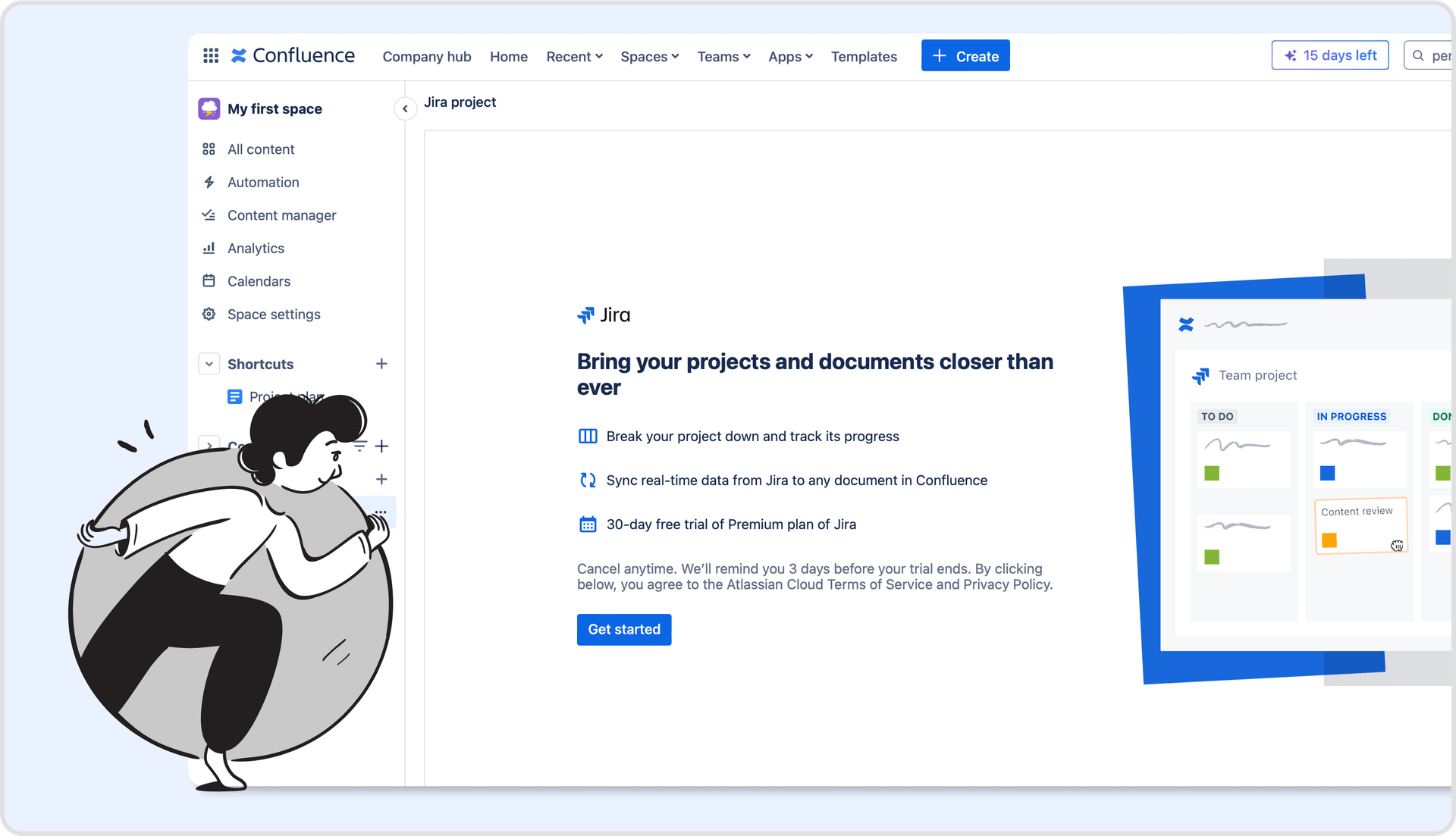Viewport: 1456px width, 836px height.
Task: Click the Automation lightning bolt icon
Action: point(209,183)
